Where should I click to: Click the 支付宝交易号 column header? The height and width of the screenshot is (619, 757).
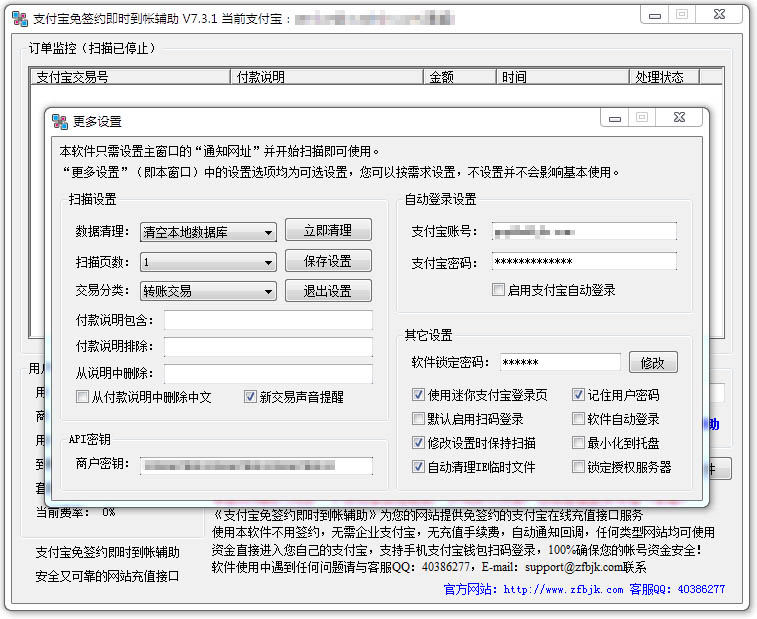click(x=130, y=77)
